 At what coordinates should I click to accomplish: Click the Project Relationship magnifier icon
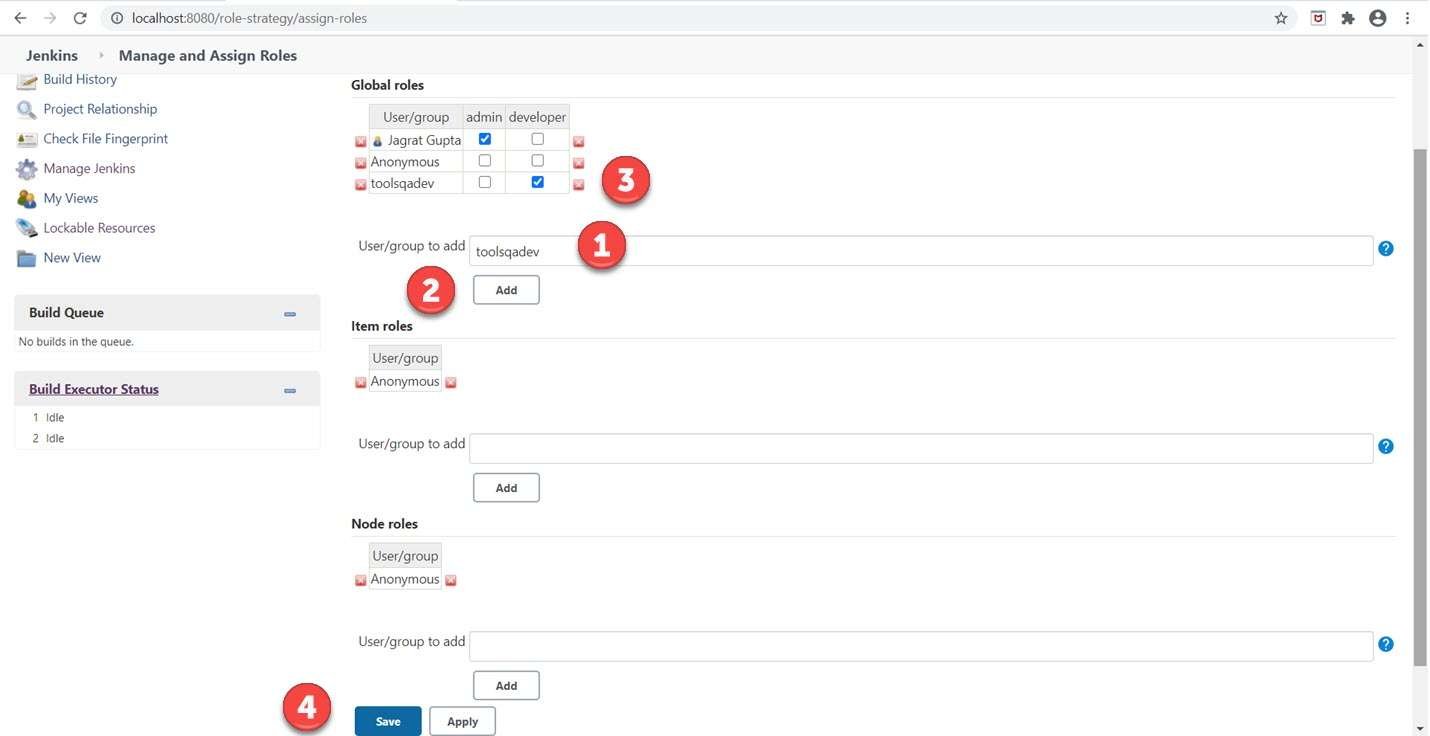pos(26,109)
